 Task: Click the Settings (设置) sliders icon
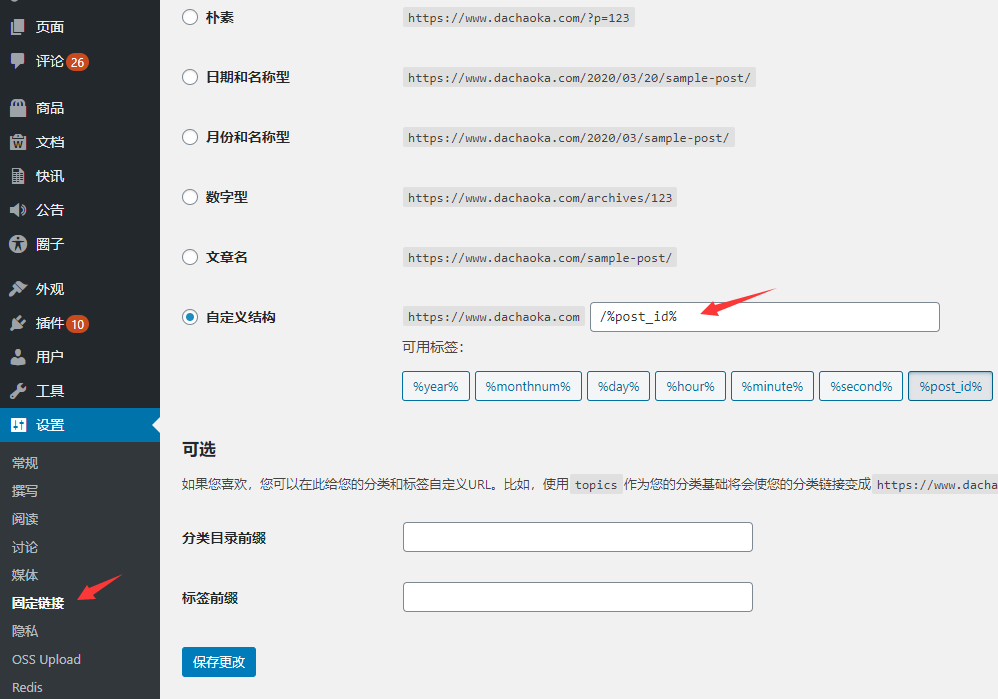pyautogui.click(x=18, y=425)
